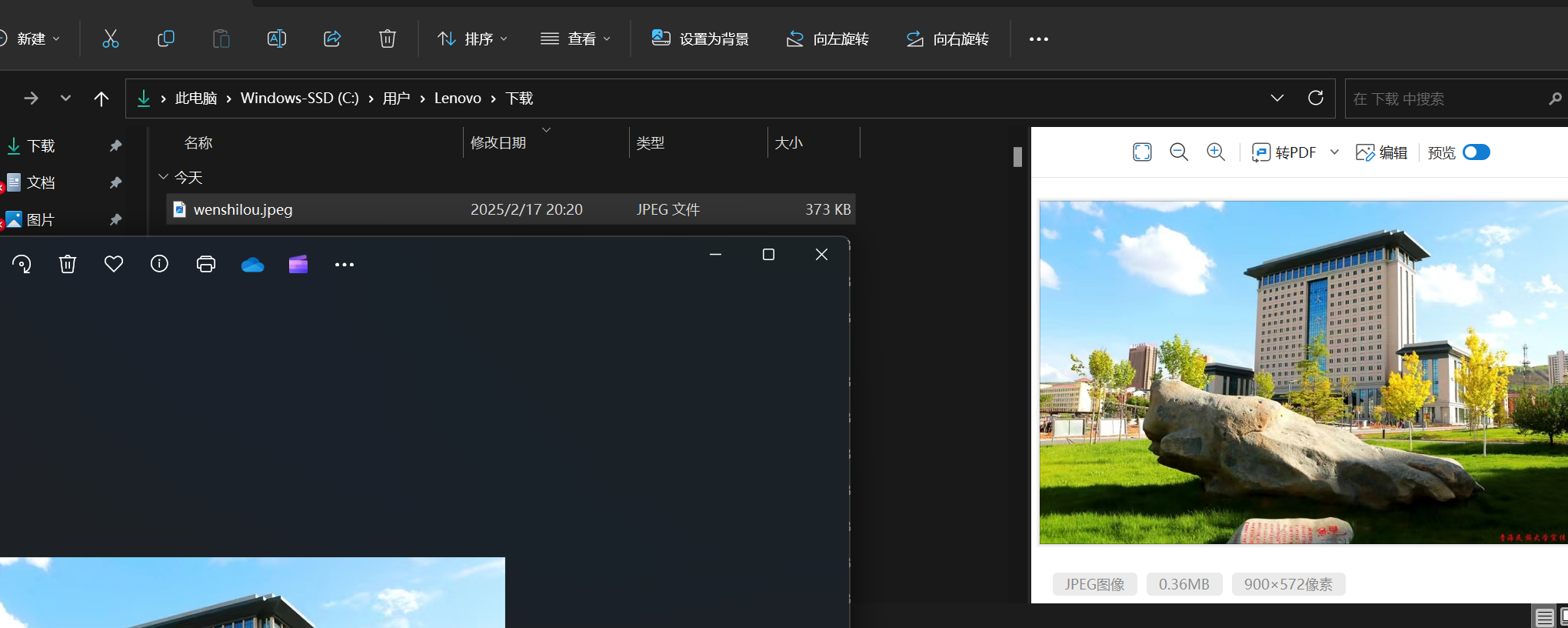Collapse the 今天 group
This screenshot has width=1568, height=628.
click(x=163, y=177)
